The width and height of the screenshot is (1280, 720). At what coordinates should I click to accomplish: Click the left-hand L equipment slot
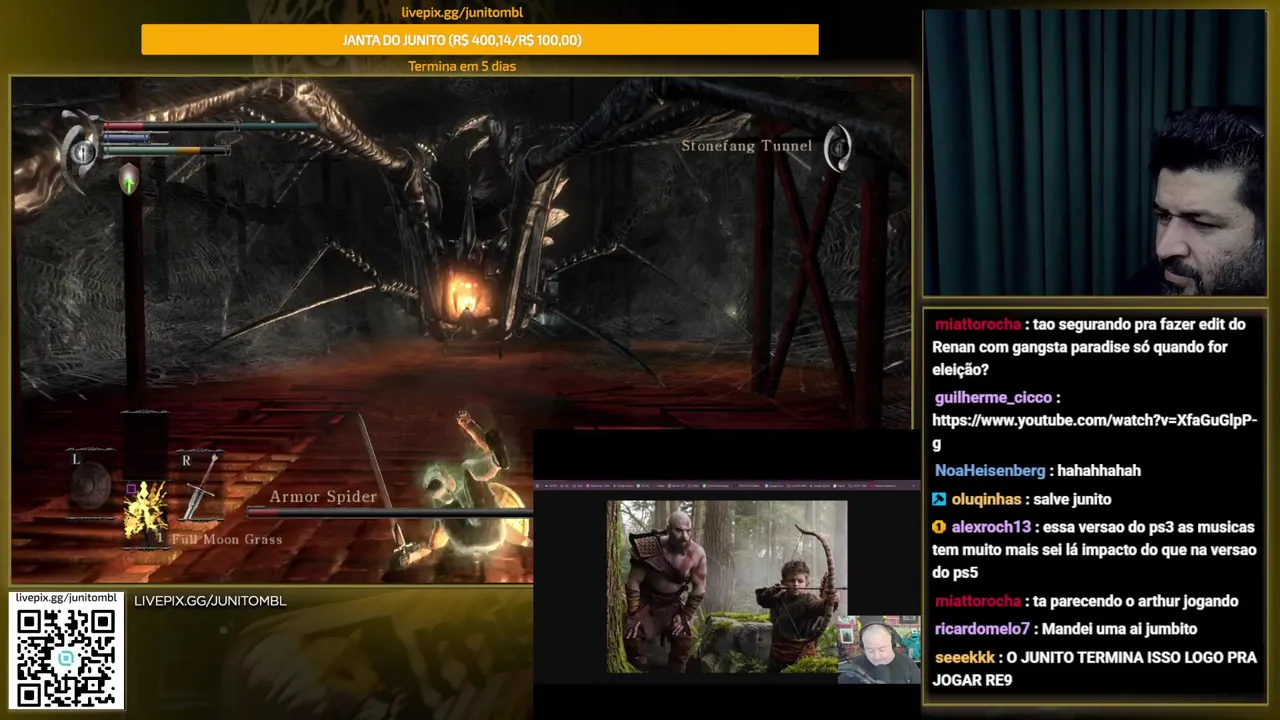tap(90, 485)
